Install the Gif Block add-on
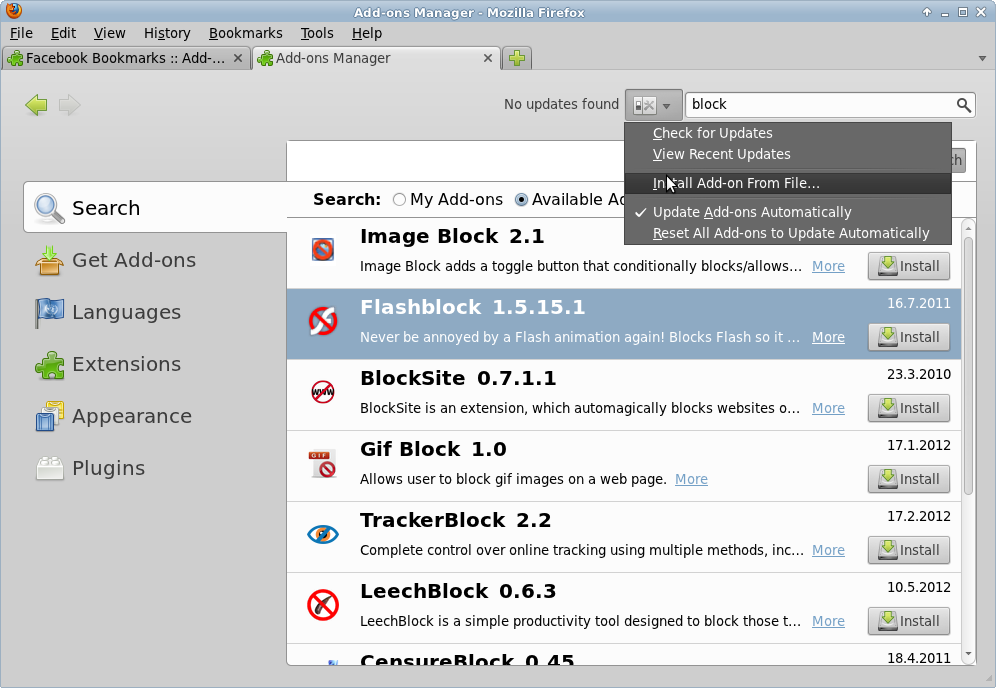Screen dimensions: 996x688 [x=909, y=480]
